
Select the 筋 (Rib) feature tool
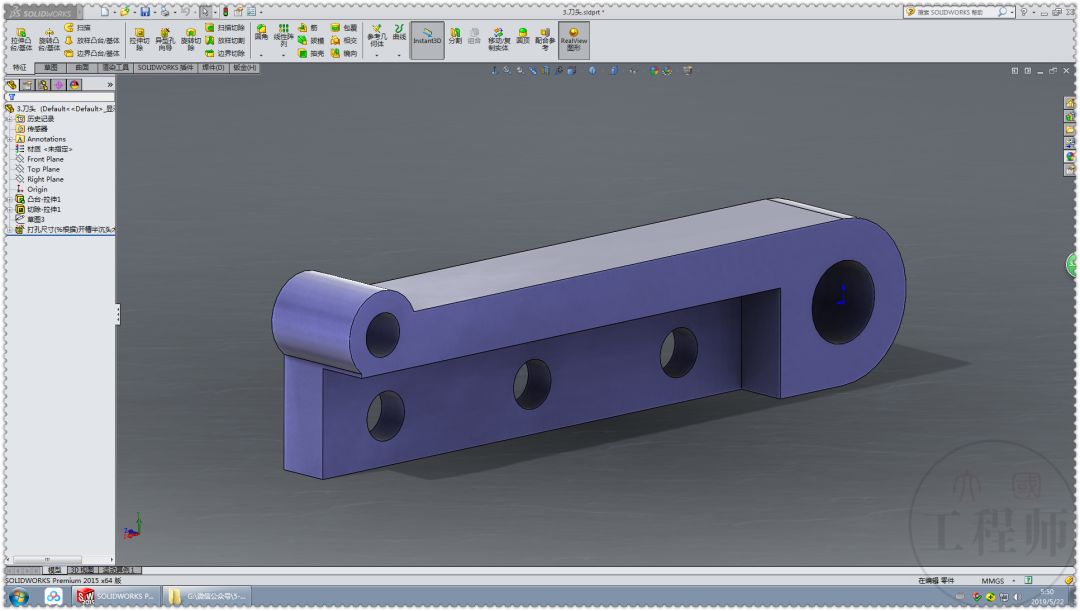pos(309,29)
